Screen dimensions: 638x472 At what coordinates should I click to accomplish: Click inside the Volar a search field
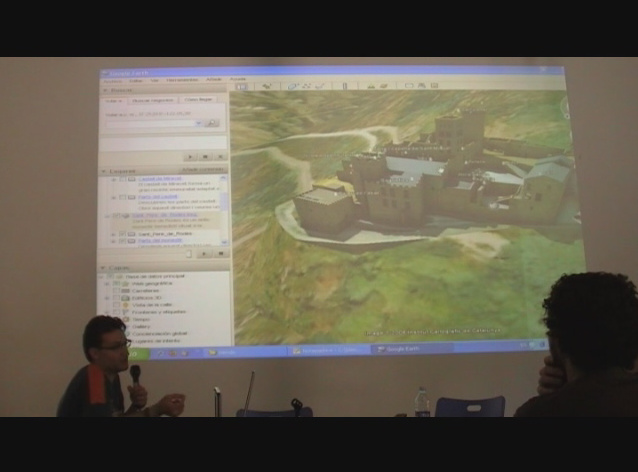pos(150,123)
